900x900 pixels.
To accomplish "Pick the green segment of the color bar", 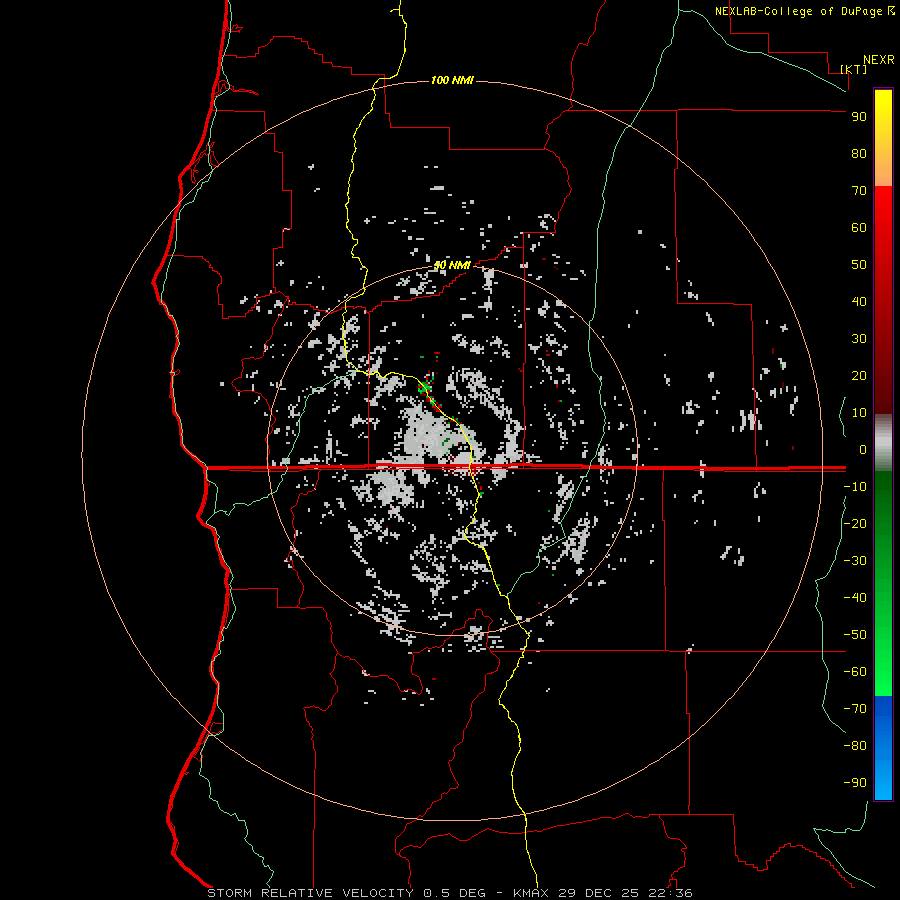I will click(x=883, y=584).
